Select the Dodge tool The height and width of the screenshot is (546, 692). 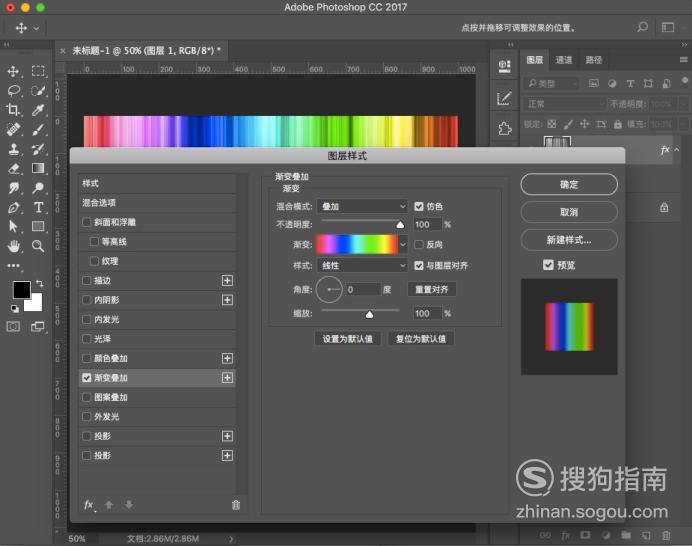[38, 188]
